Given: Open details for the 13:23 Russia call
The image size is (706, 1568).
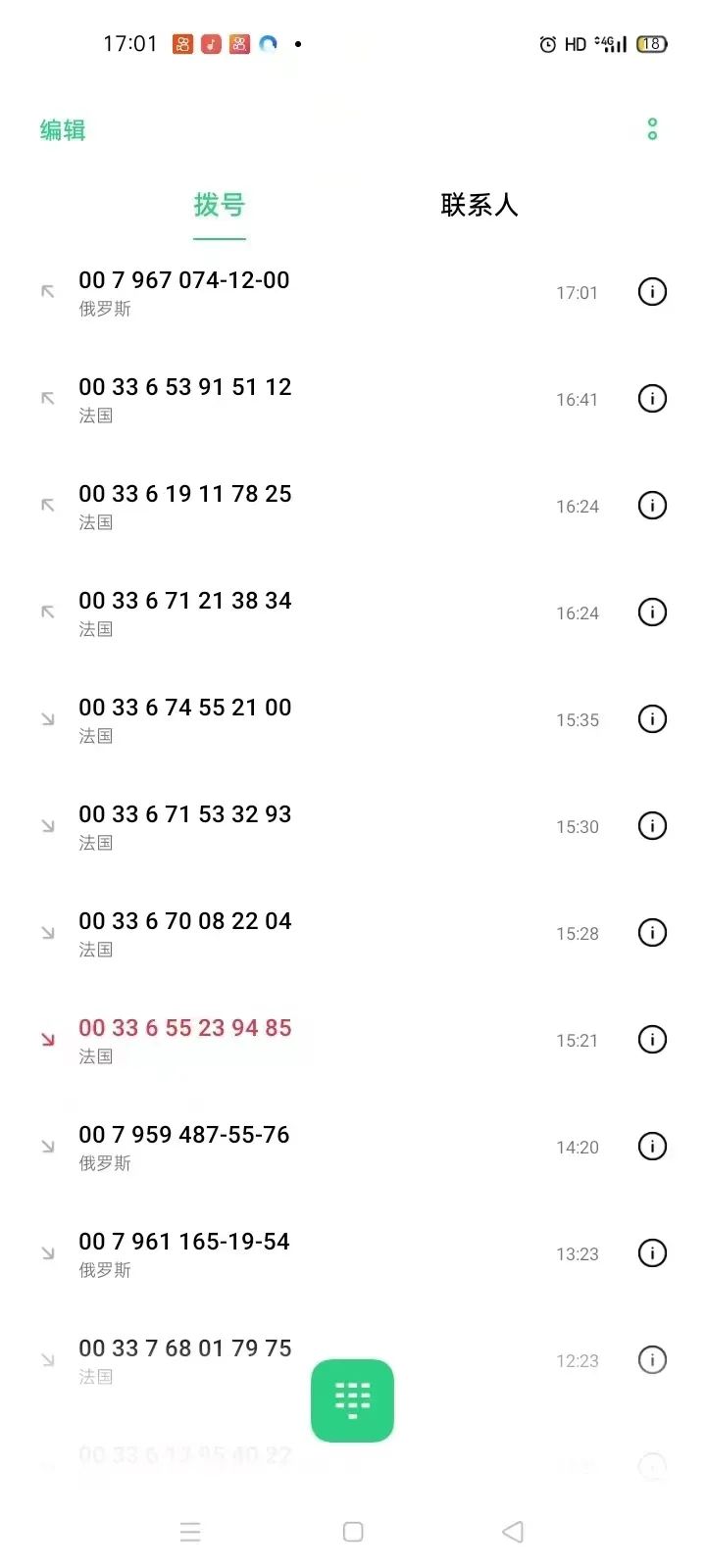Looking at the screenshot, I should 652,1253.
